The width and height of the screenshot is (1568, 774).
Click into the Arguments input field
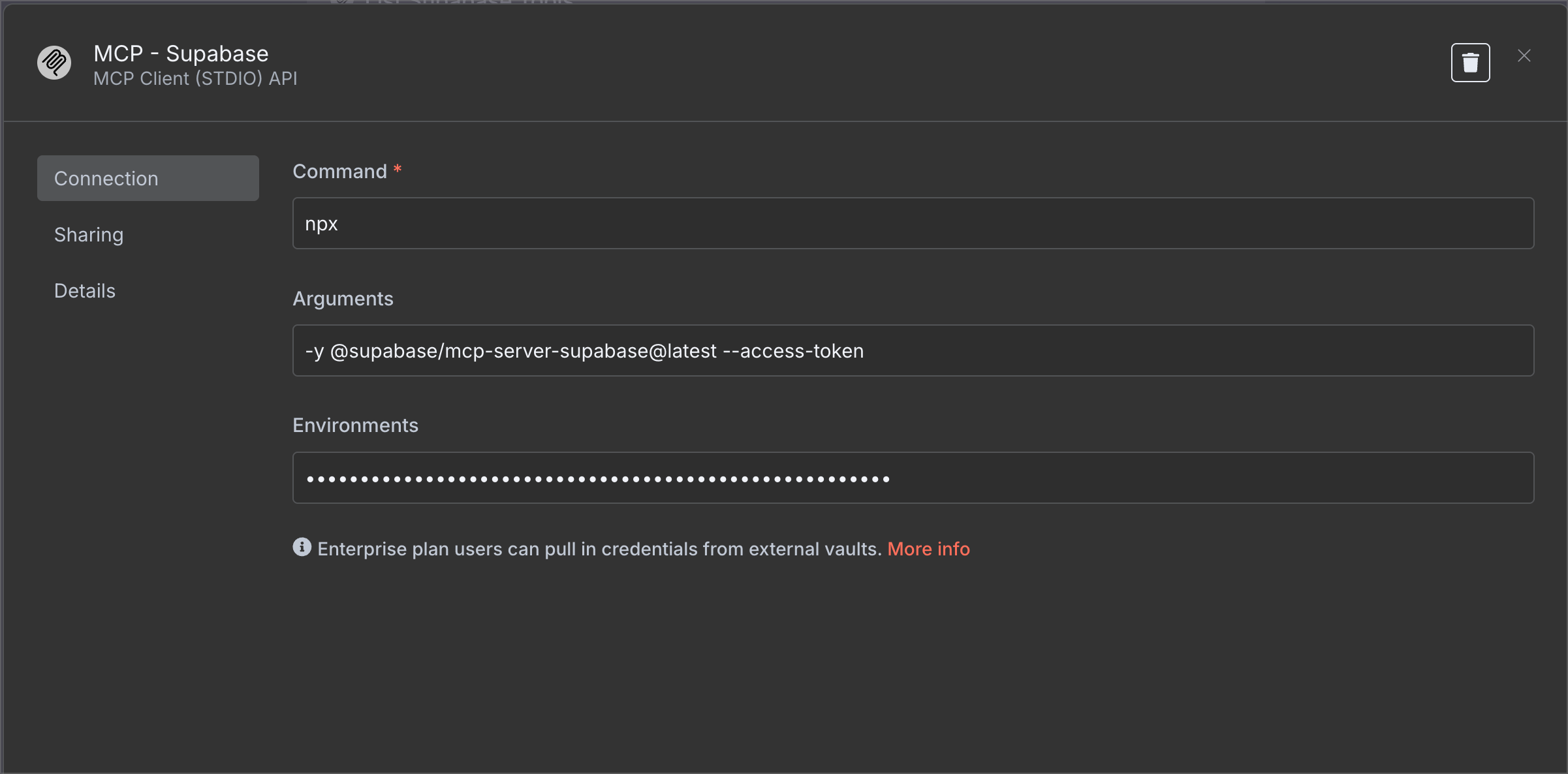913,350
